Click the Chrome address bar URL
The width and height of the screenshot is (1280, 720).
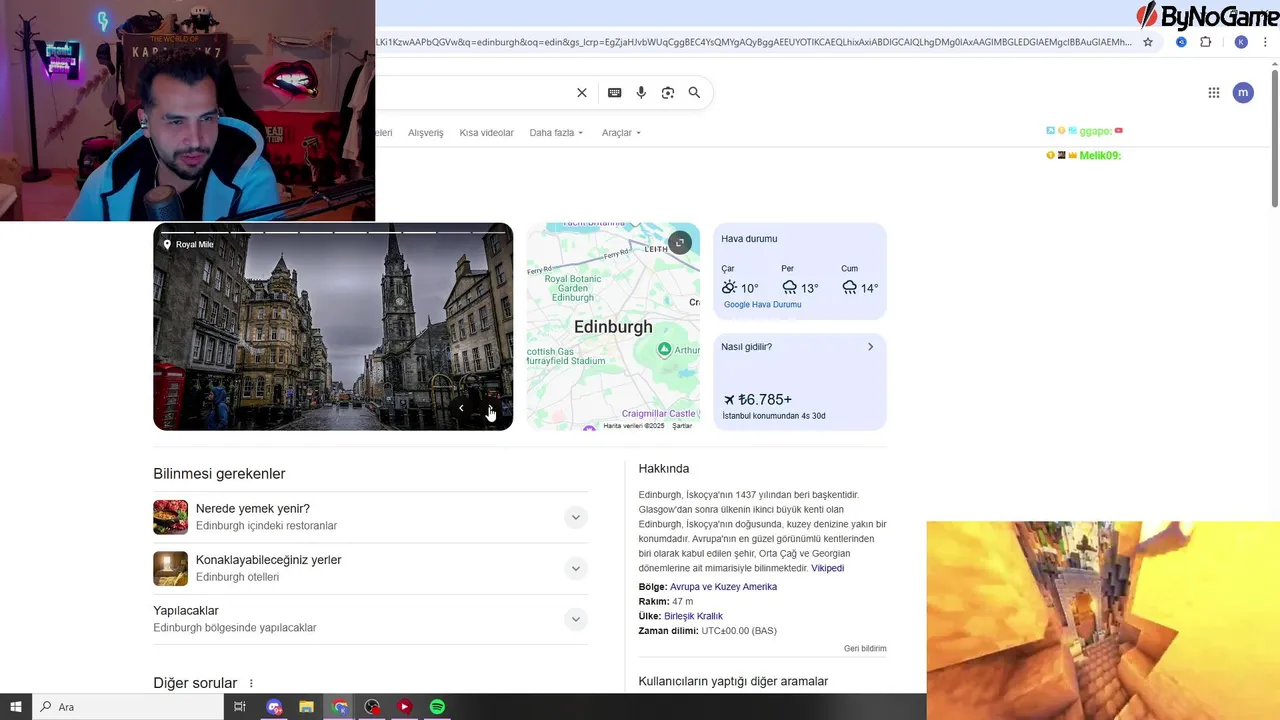click(x=753, y=42)
